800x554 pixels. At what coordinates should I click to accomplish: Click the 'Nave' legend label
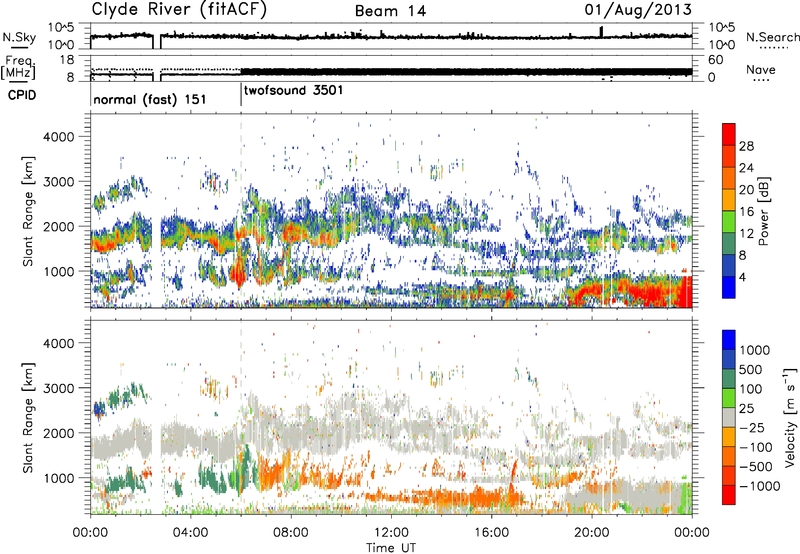coord(760,69)
